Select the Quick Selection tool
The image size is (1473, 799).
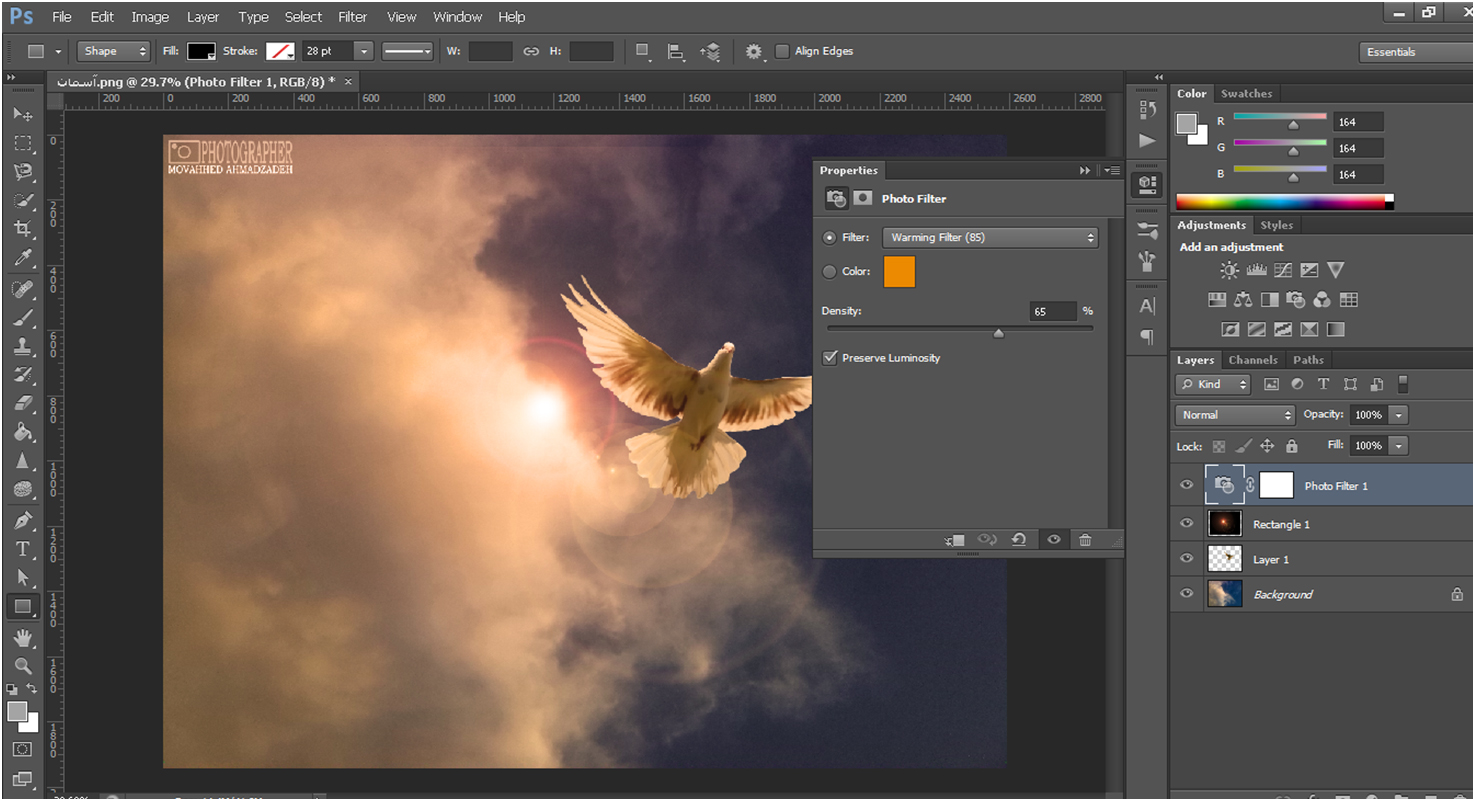point(22,201)
